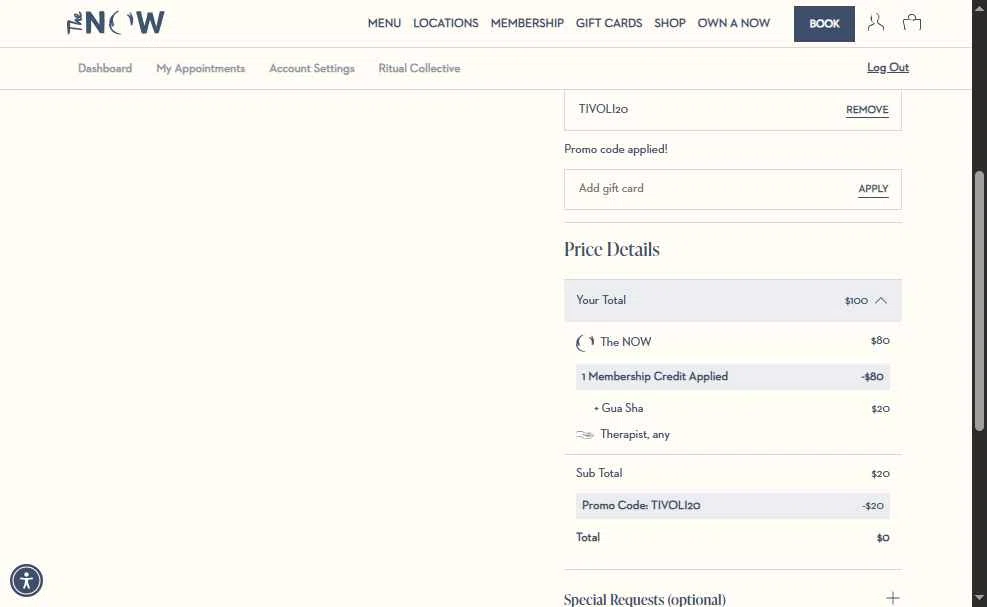987x607 pixels.
Task: Switch to the My Appointments tab
Action: 200,68
